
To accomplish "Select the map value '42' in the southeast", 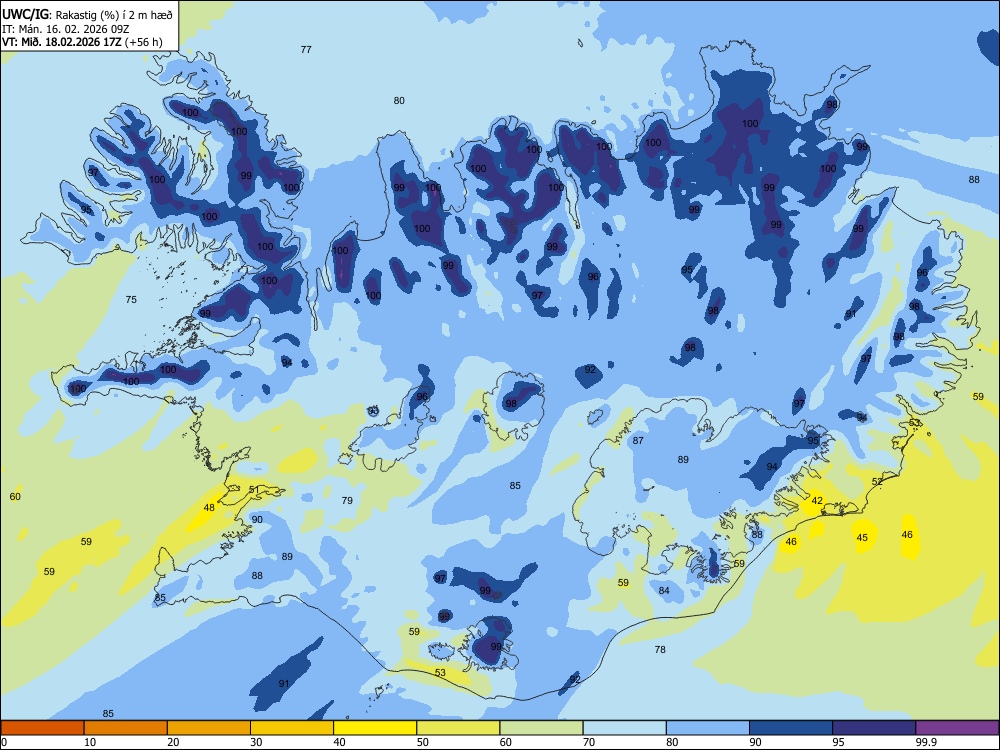I will click(x=817, y=501).
